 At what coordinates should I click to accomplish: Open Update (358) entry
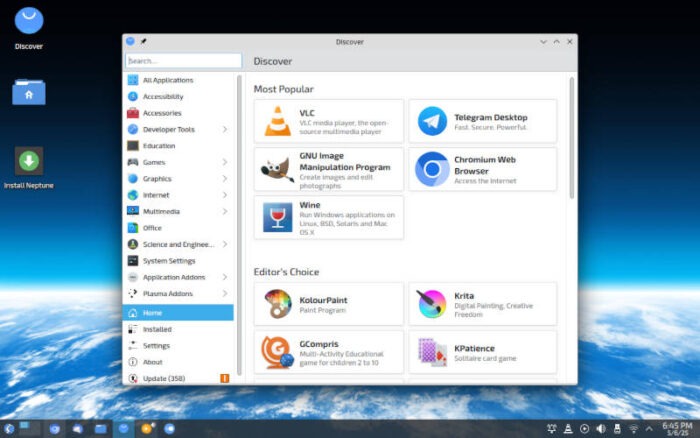point(178,378)
